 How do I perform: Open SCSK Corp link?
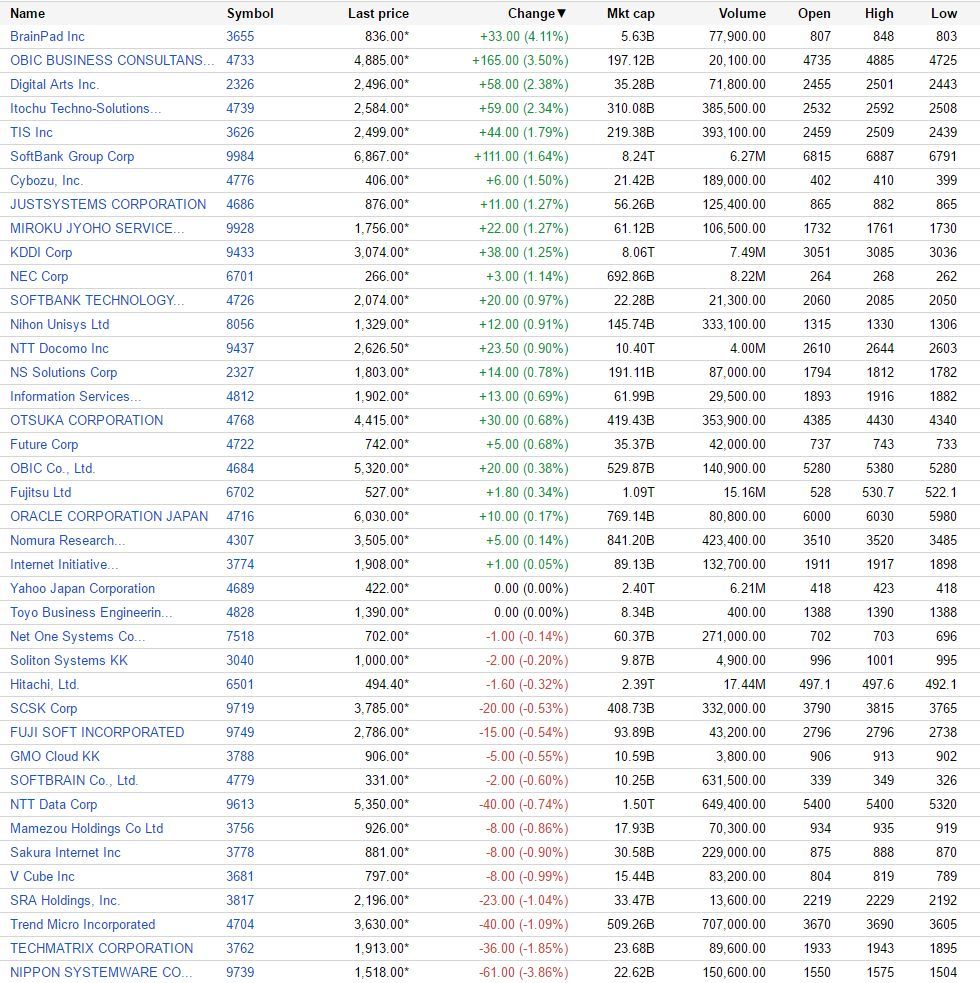43,708
